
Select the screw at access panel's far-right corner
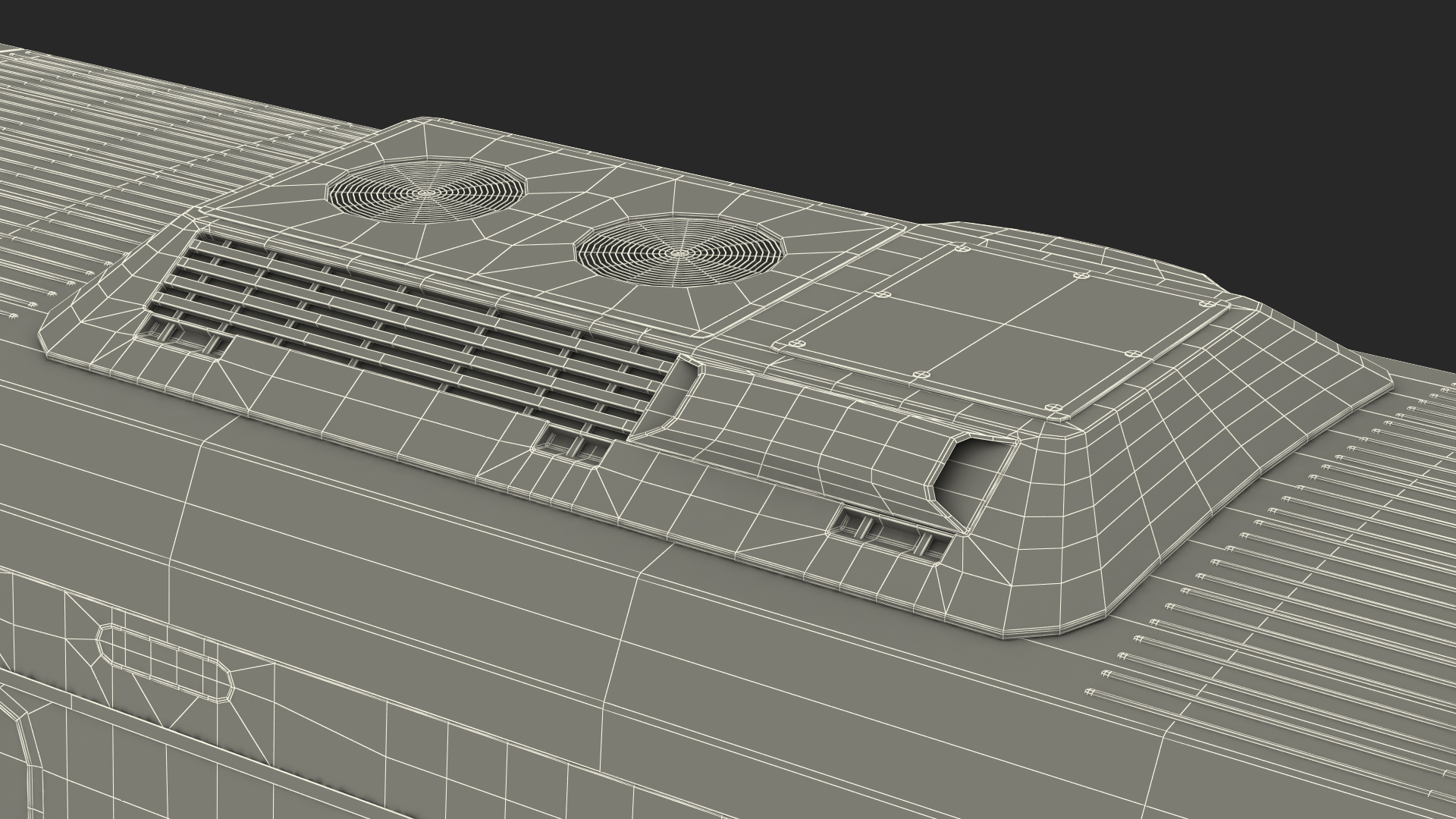pyautogui.click(x=1208, y=303)
